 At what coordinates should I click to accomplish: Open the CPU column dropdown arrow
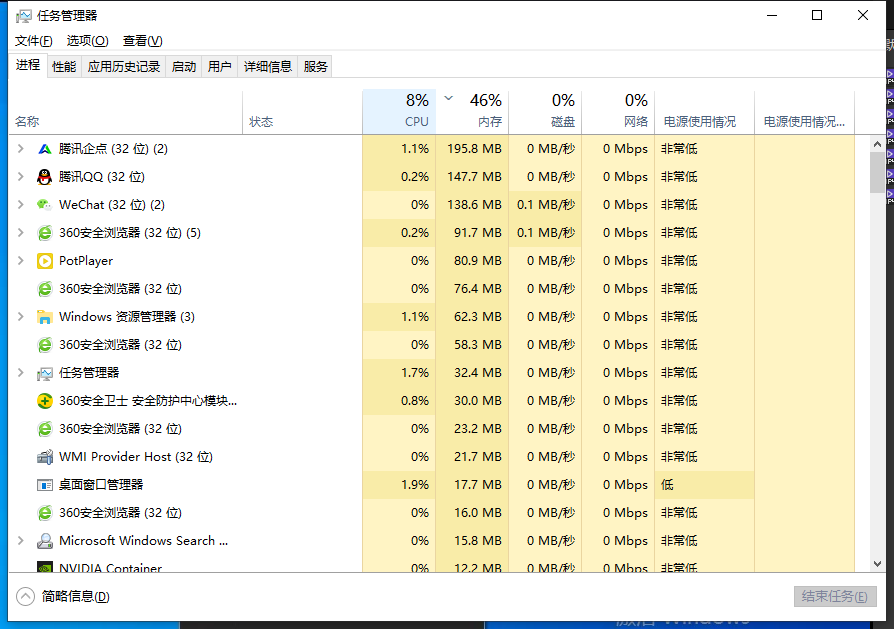(x=448, y=100)
